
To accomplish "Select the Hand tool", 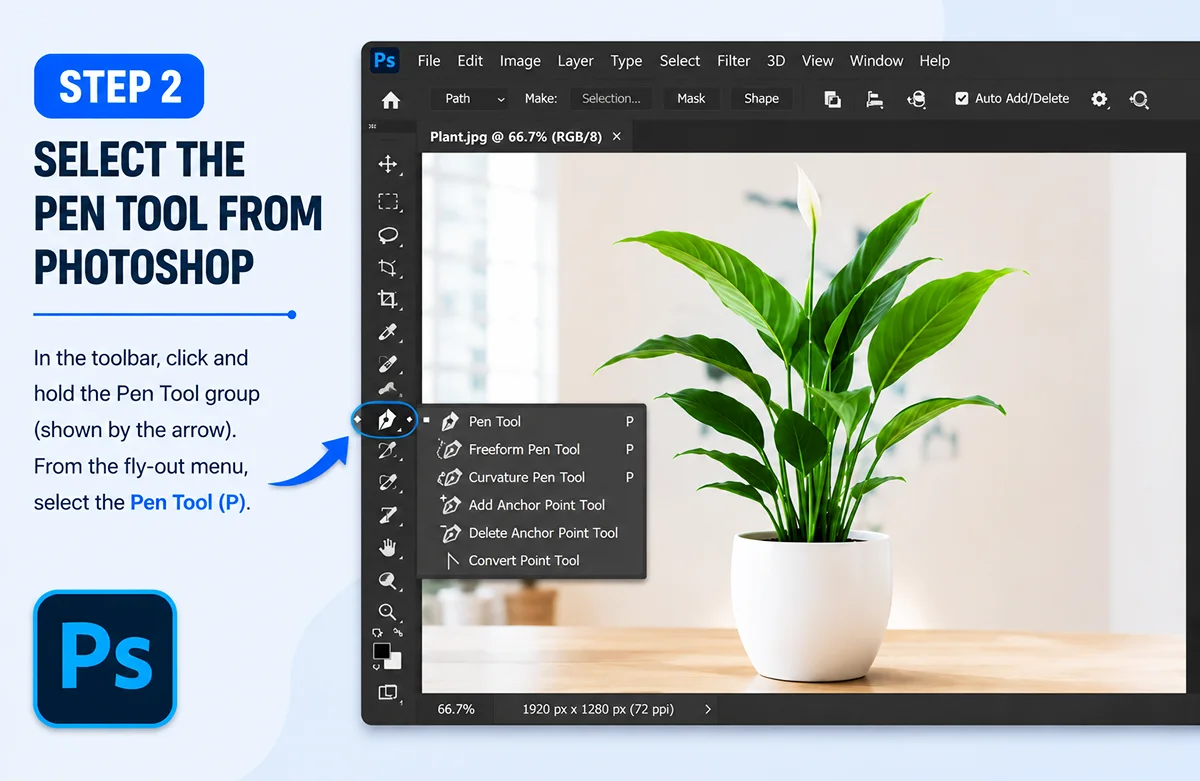I will 388,548.
